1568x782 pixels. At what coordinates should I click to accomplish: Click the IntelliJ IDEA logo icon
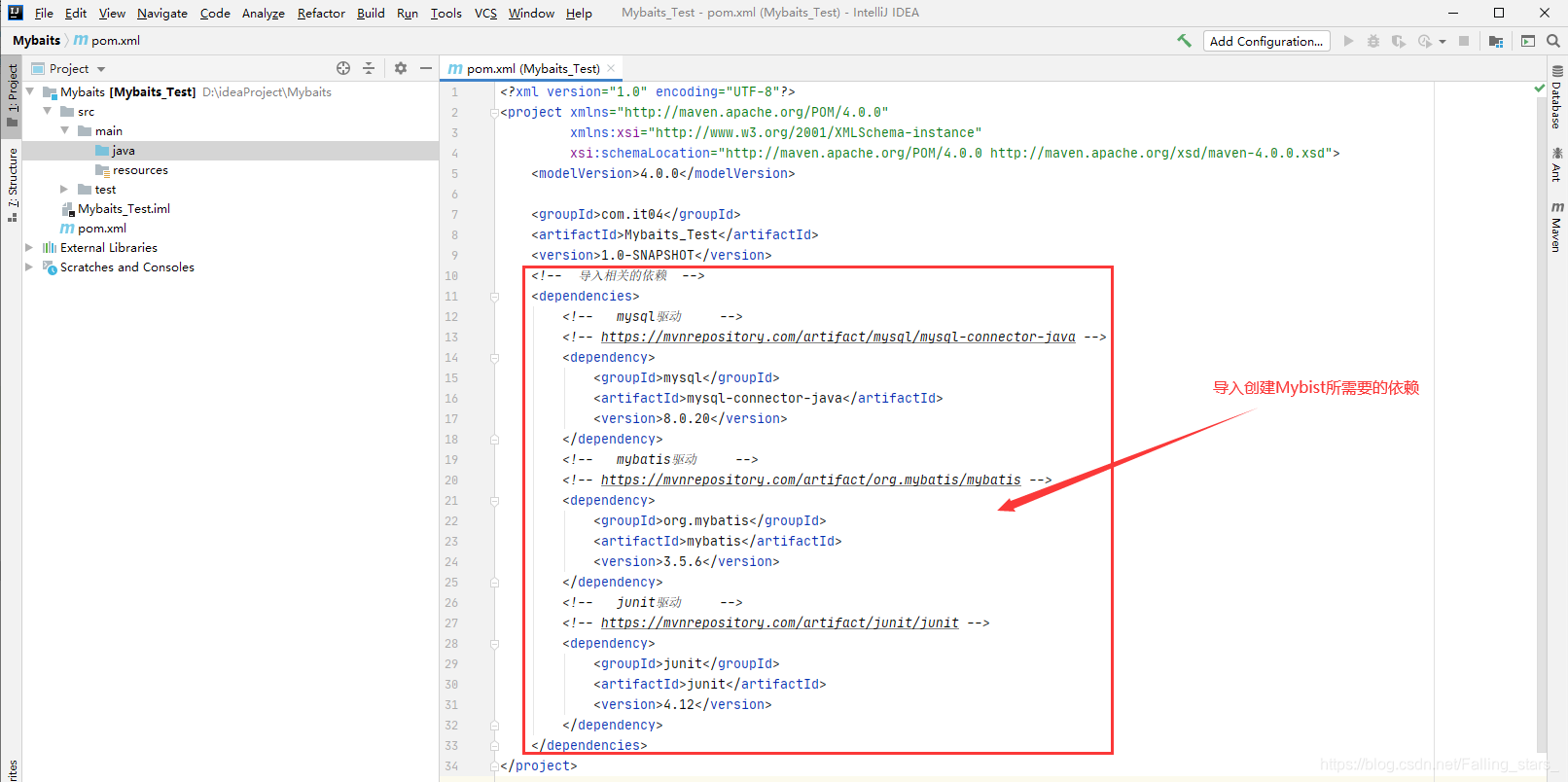pos(15,13)
